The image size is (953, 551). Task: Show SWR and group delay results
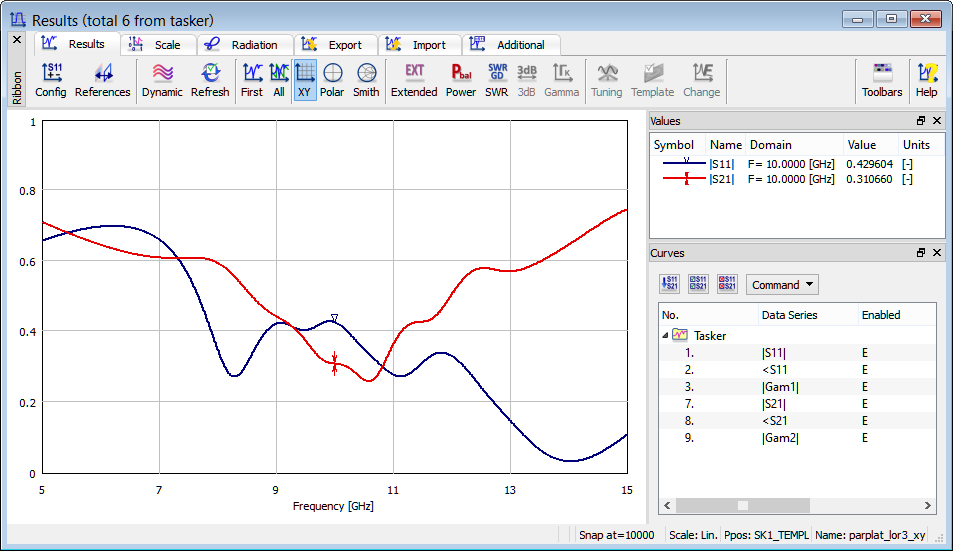(x=497, y=80)
